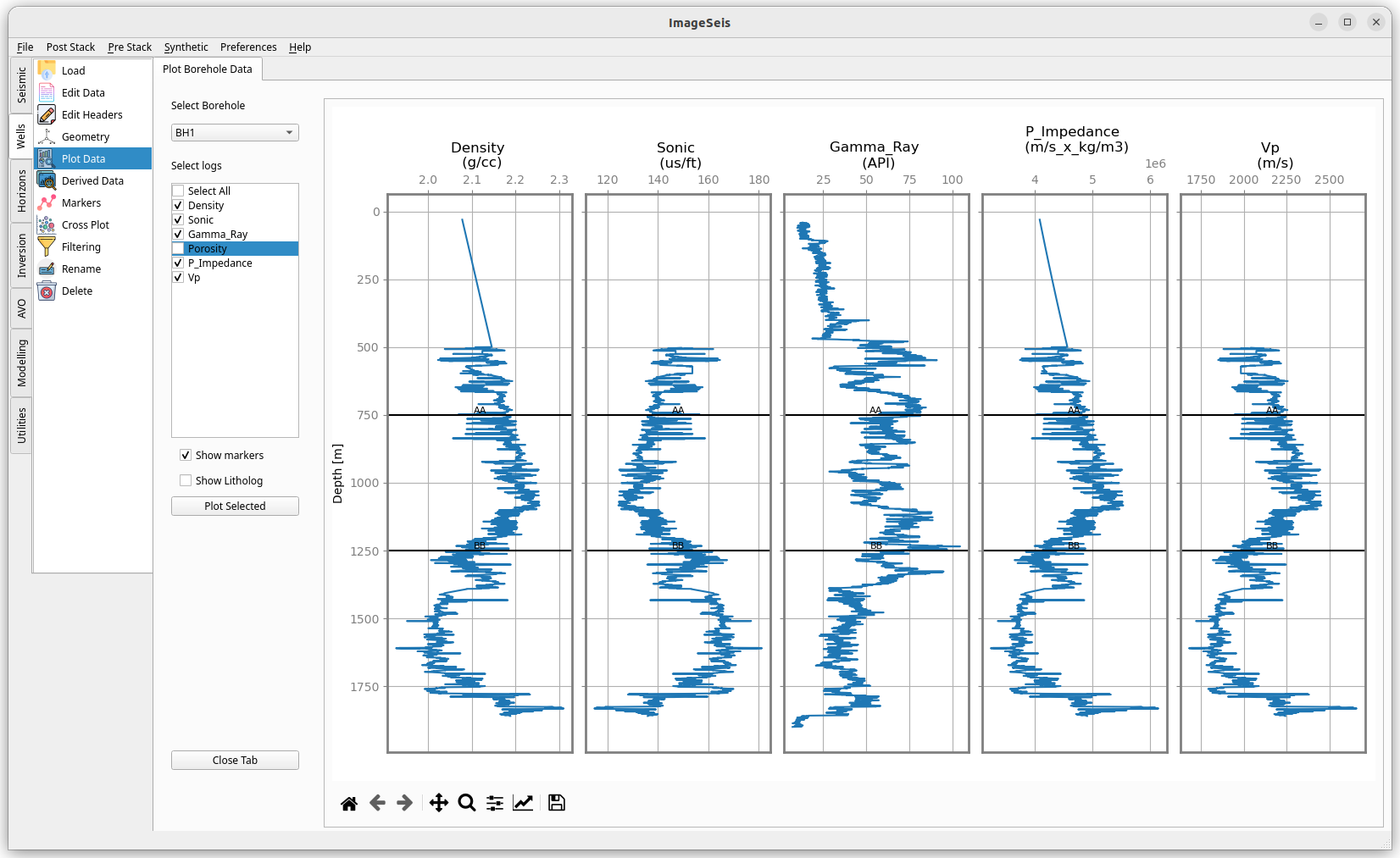Click the Filtering funnel icon
This screenshot has height=858, width=1400.
(47, 247)
